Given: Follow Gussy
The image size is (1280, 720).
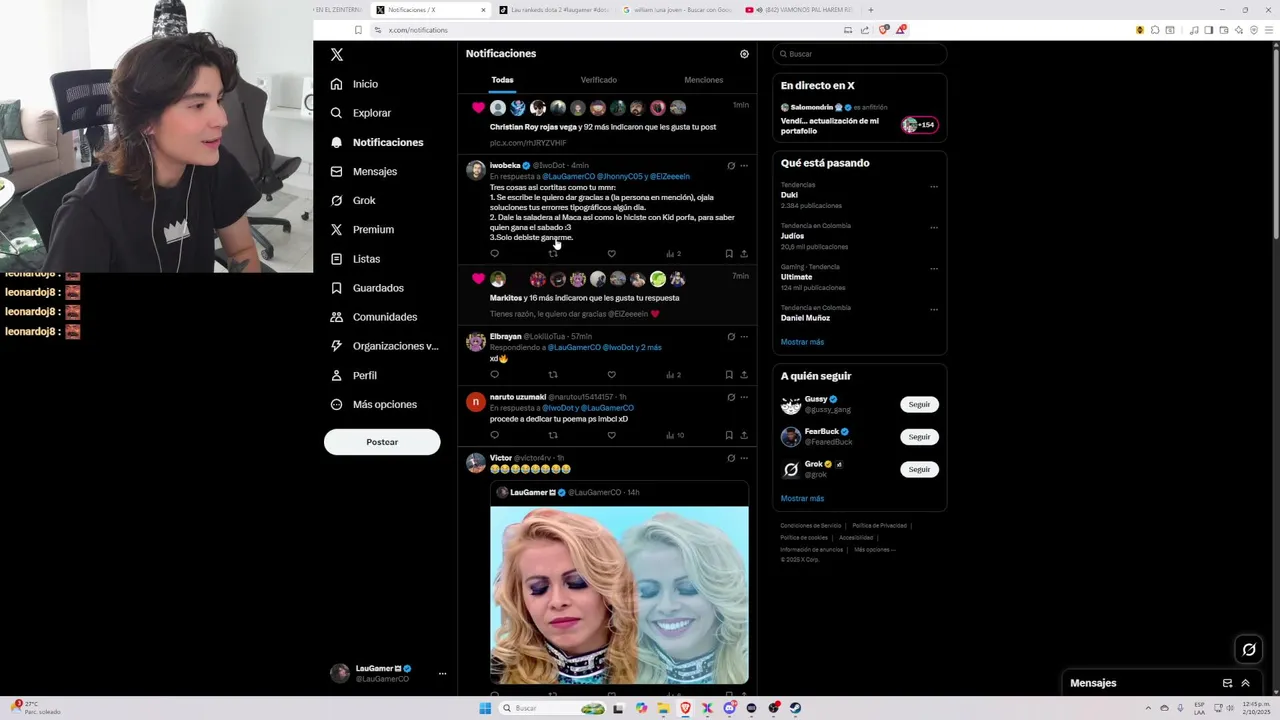Looking at the screenshot, I should click(919, 405).
